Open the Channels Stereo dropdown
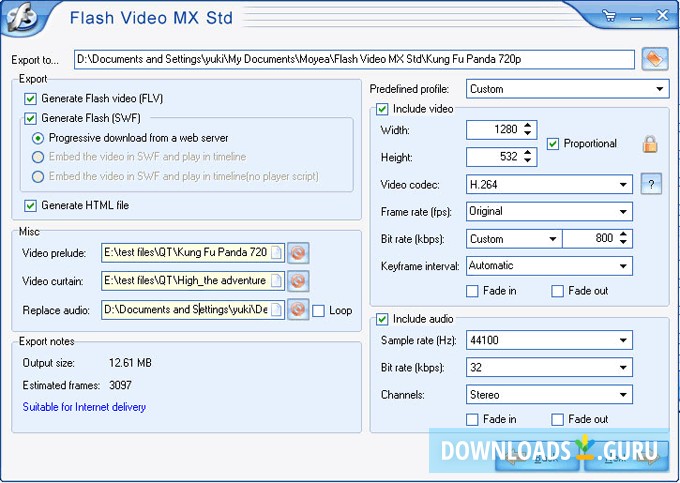The height and width of the screenshot is (483, 680). click(549, 395)
